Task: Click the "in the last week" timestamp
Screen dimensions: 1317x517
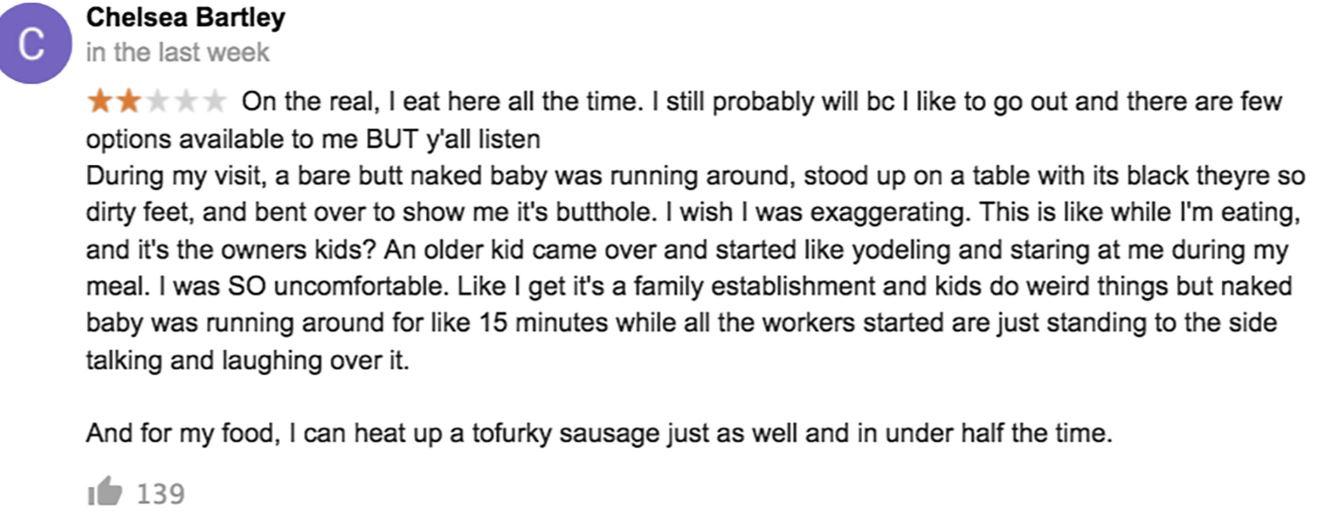Action: pyautogui.click(x=178, y=52)
